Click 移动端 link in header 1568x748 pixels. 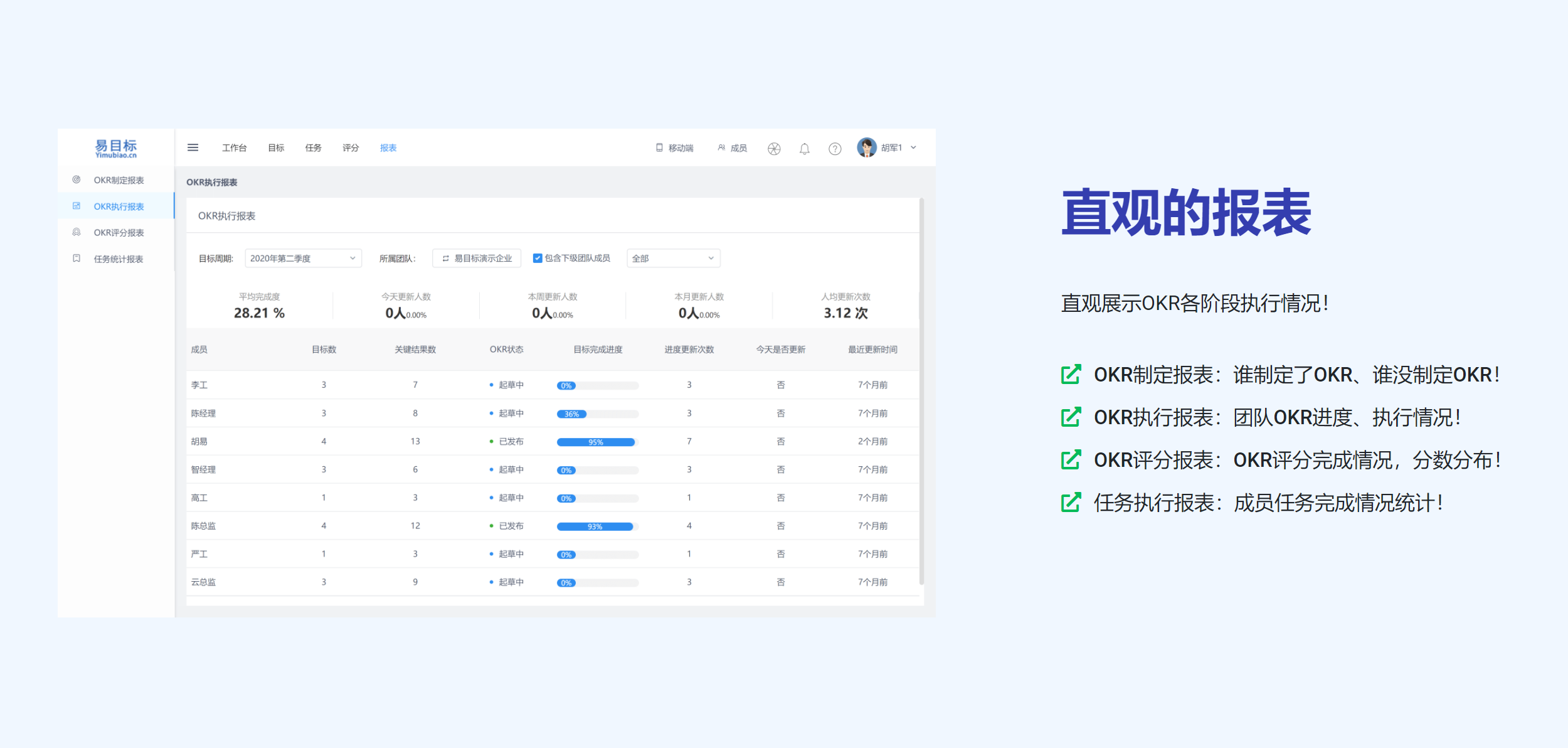[681, 148]
